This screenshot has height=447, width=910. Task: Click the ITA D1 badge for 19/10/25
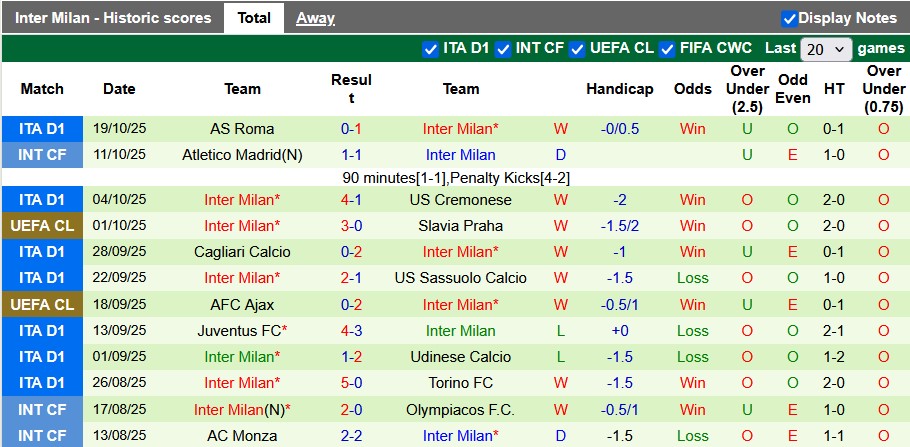(42, 129)
